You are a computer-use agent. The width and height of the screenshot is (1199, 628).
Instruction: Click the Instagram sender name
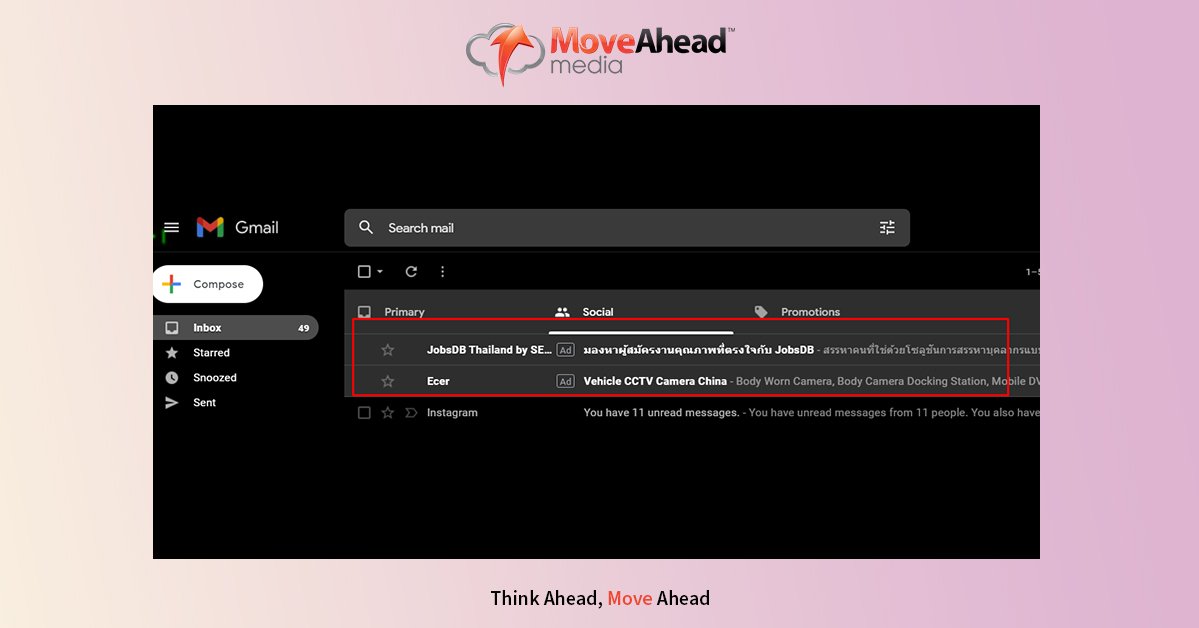(x=452, y=413)
